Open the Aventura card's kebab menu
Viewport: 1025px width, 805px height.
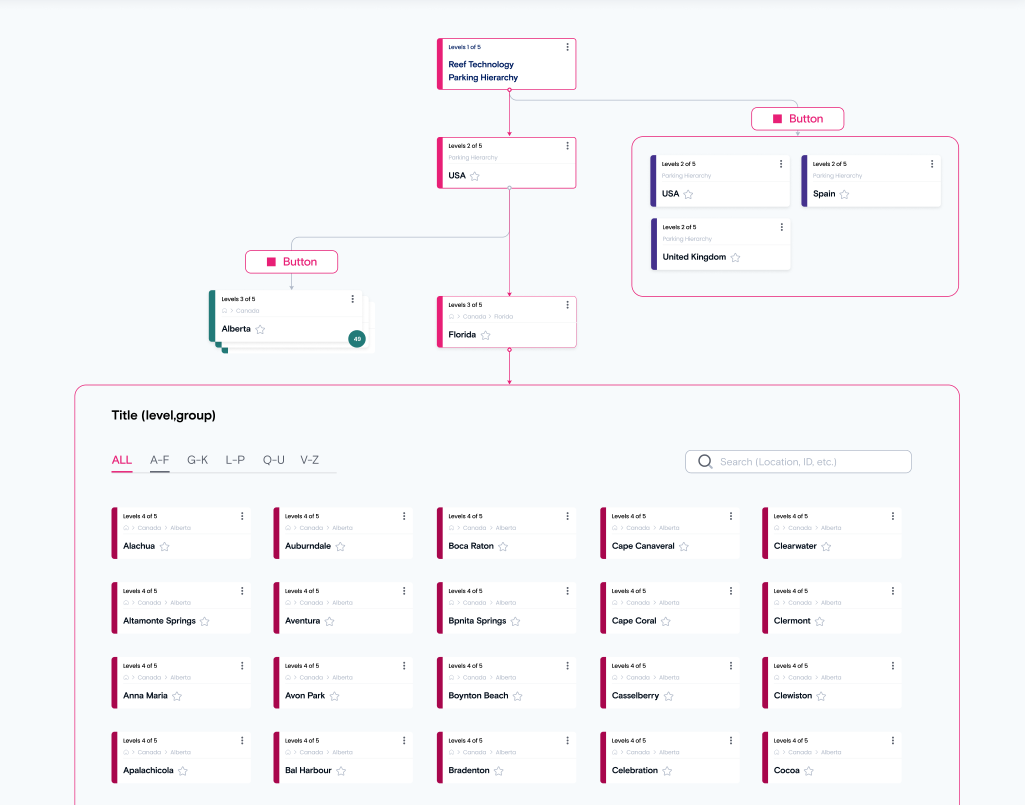coord(405,591)
